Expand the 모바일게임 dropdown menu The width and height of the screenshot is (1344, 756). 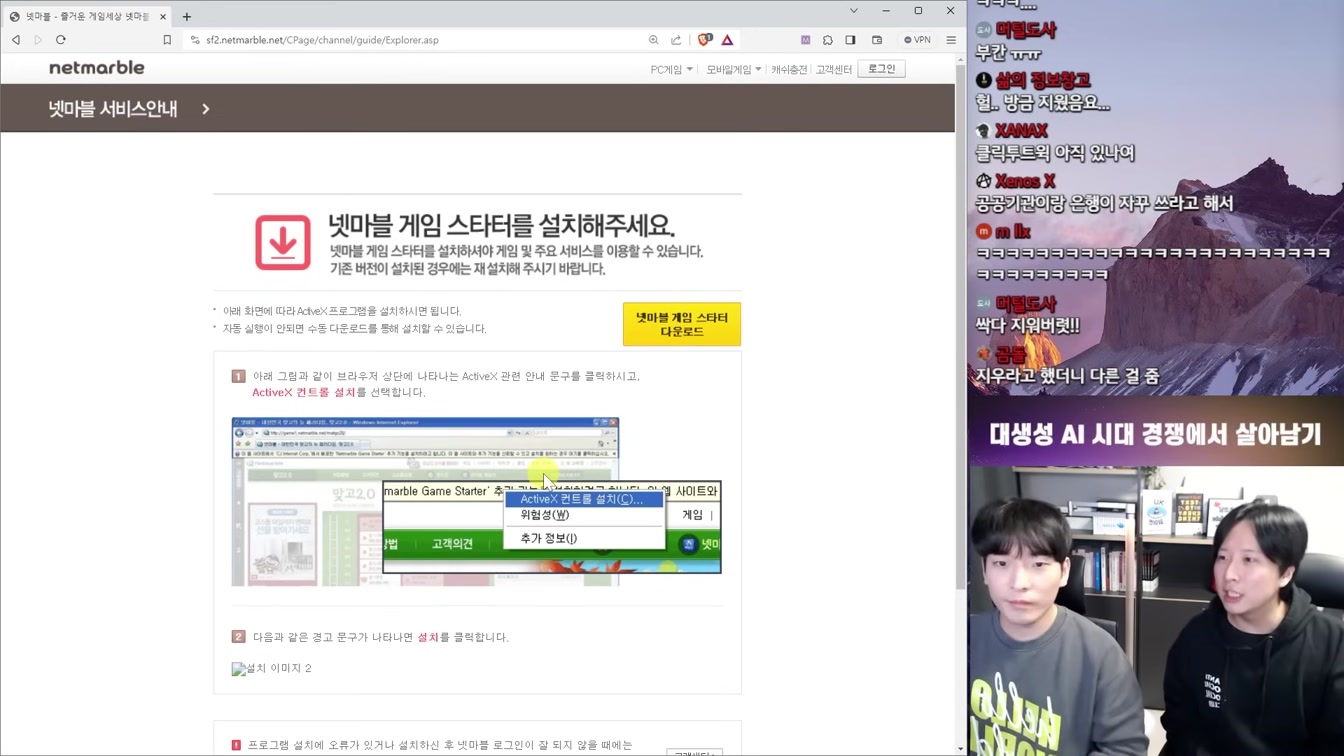(734, 69)
